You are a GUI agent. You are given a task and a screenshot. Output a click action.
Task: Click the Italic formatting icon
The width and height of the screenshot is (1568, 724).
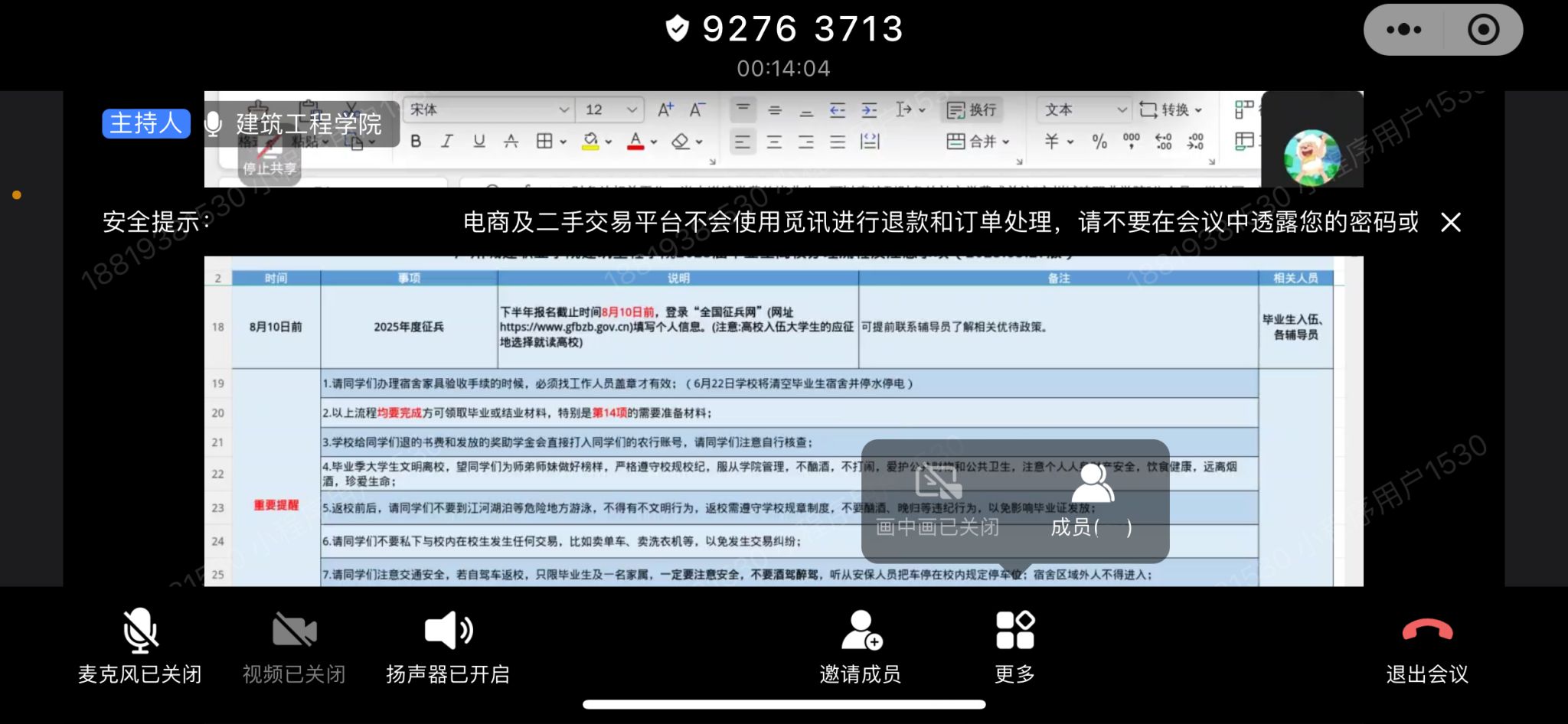click(447, 142)
